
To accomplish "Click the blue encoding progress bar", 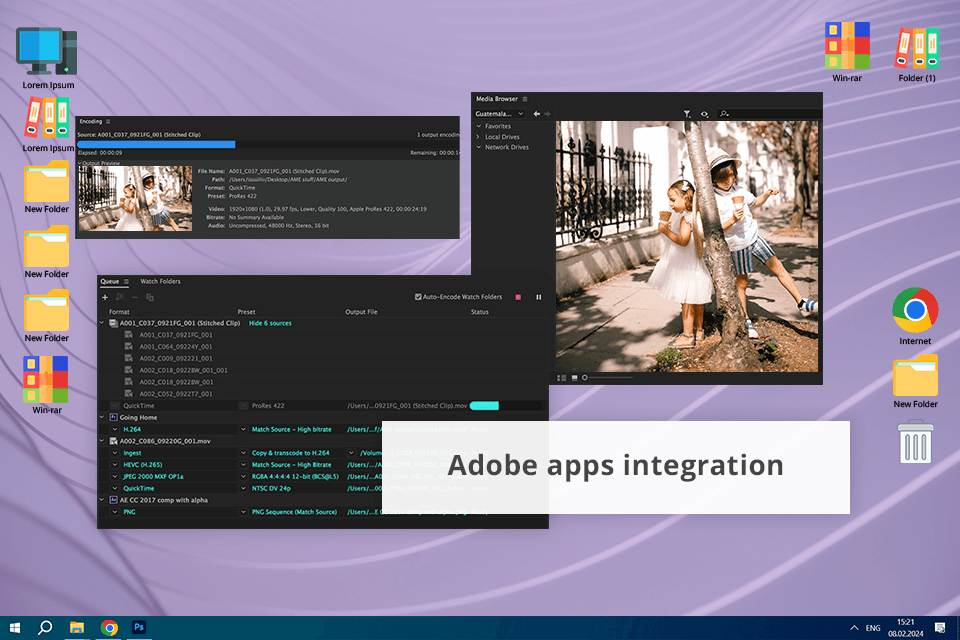I will point(156,145).
